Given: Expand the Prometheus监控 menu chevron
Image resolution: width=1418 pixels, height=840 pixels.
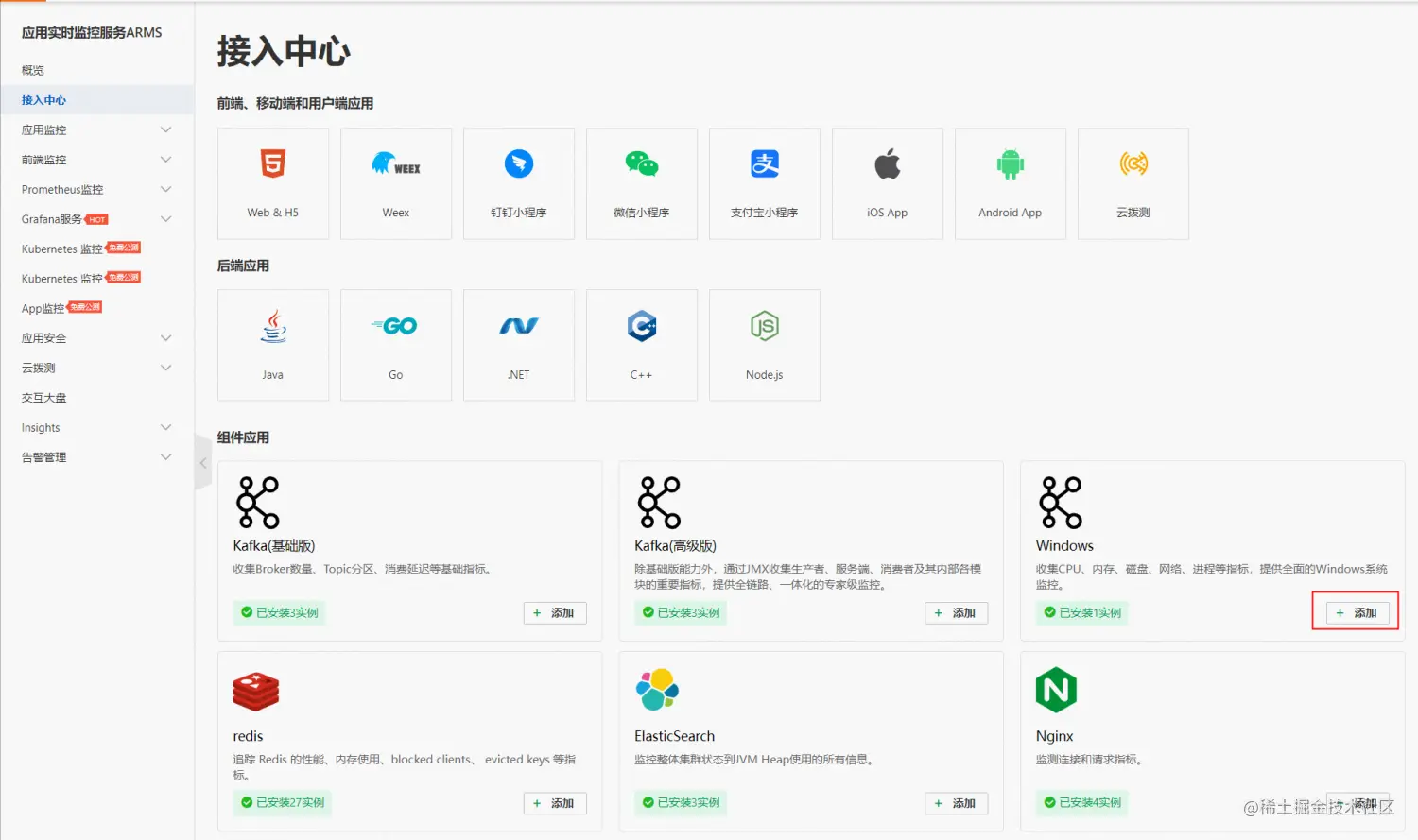Looking at the screenshot, I should (166, 189).
